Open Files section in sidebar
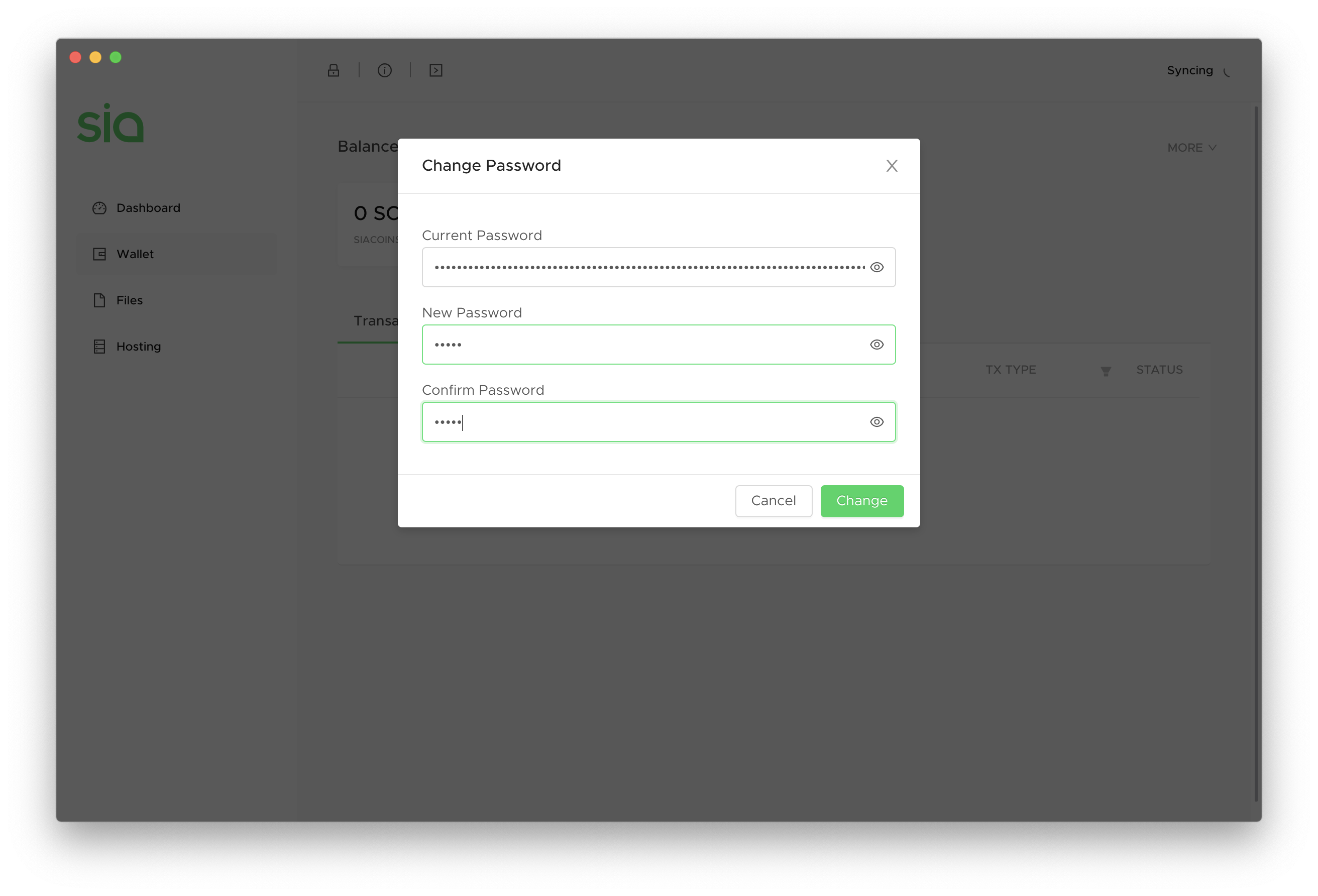The width and height of the screenshot is (1318, 896). tap(176, 300)
